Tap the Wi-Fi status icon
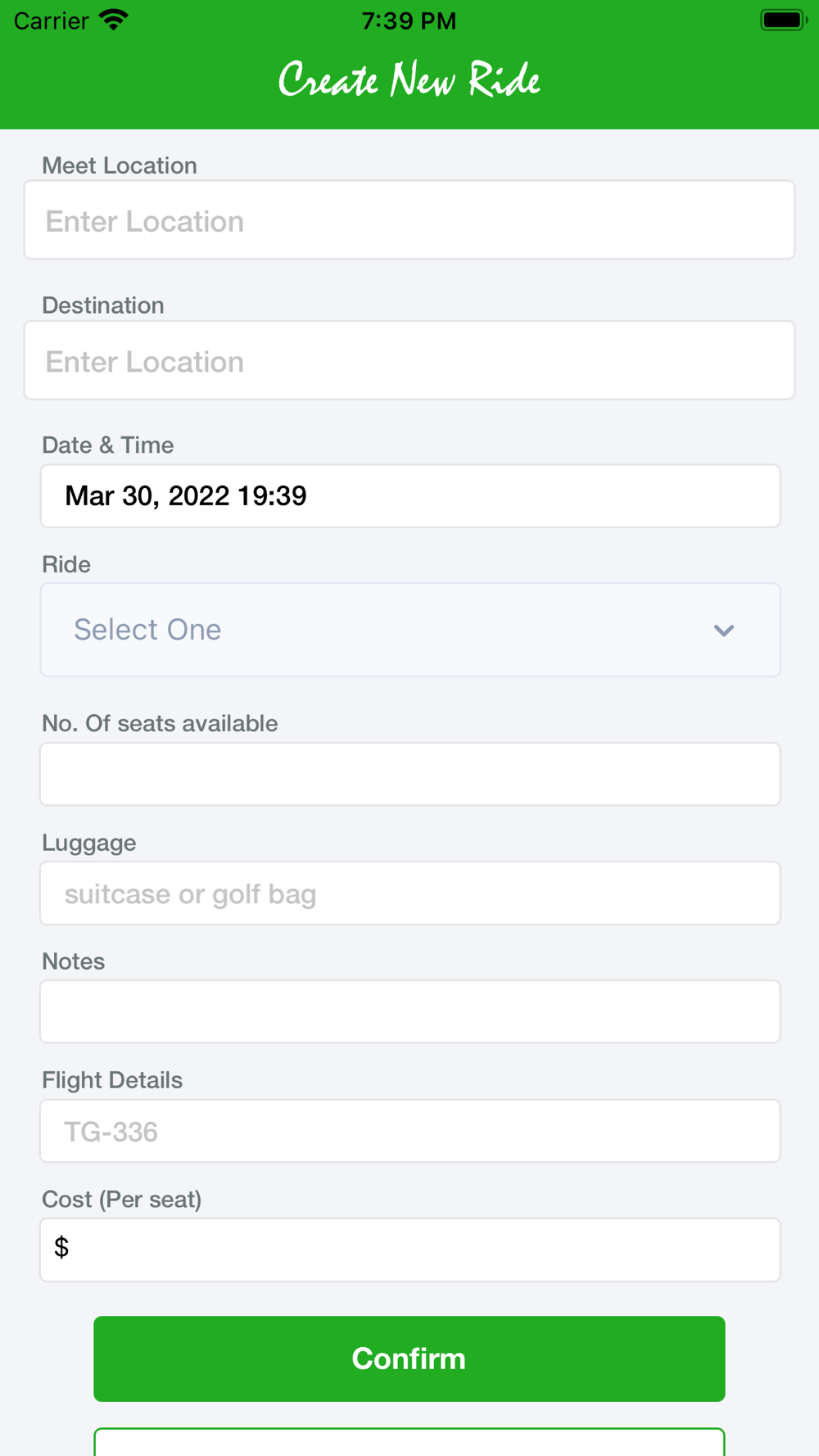The height and width of the screenshot is (1456, 819). click(114, 20)
